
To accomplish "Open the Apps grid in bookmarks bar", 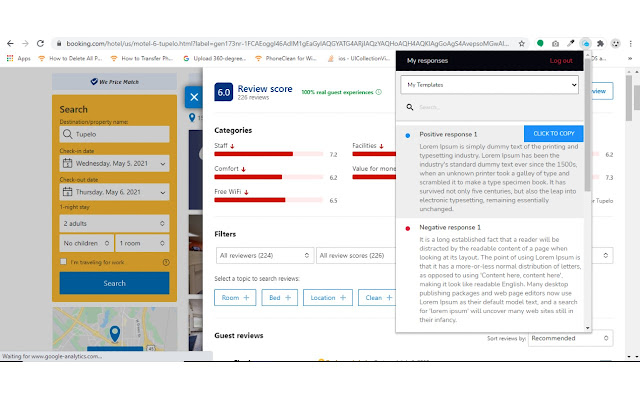I will click(18, 58).
